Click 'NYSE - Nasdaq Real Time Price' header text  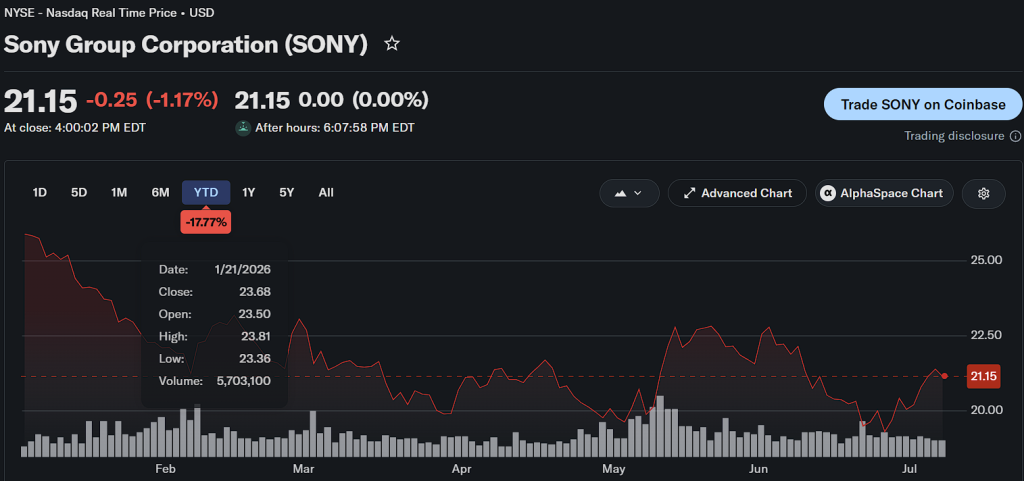93,12
